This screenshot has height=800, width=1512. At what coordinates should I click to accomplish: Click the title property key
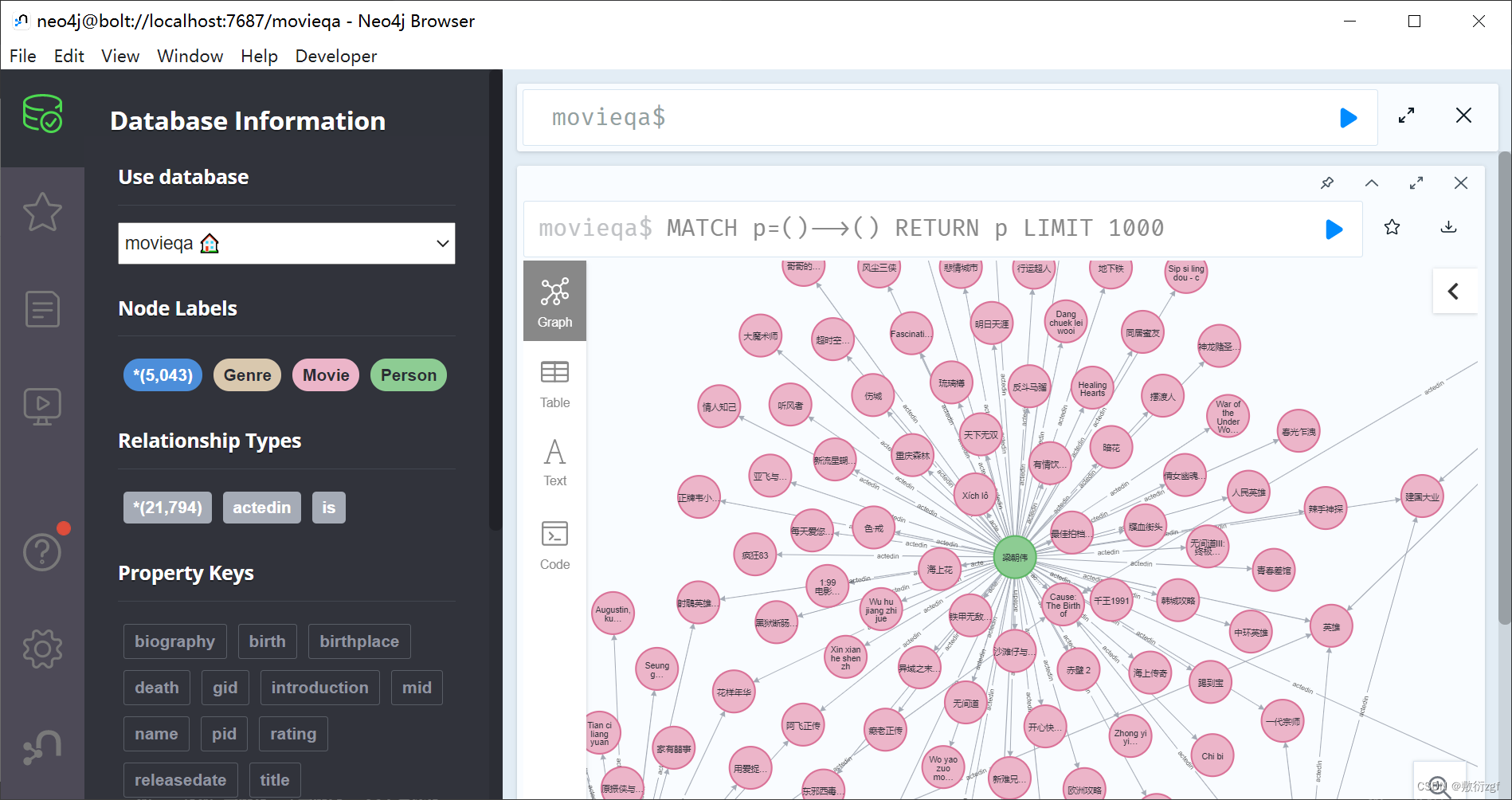point(275,780)
